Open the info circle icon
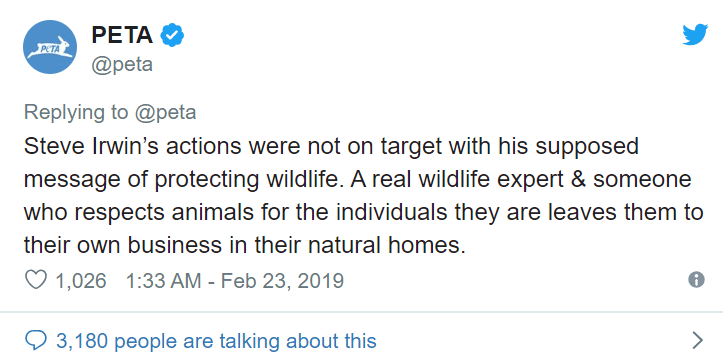 coord(696,280)
